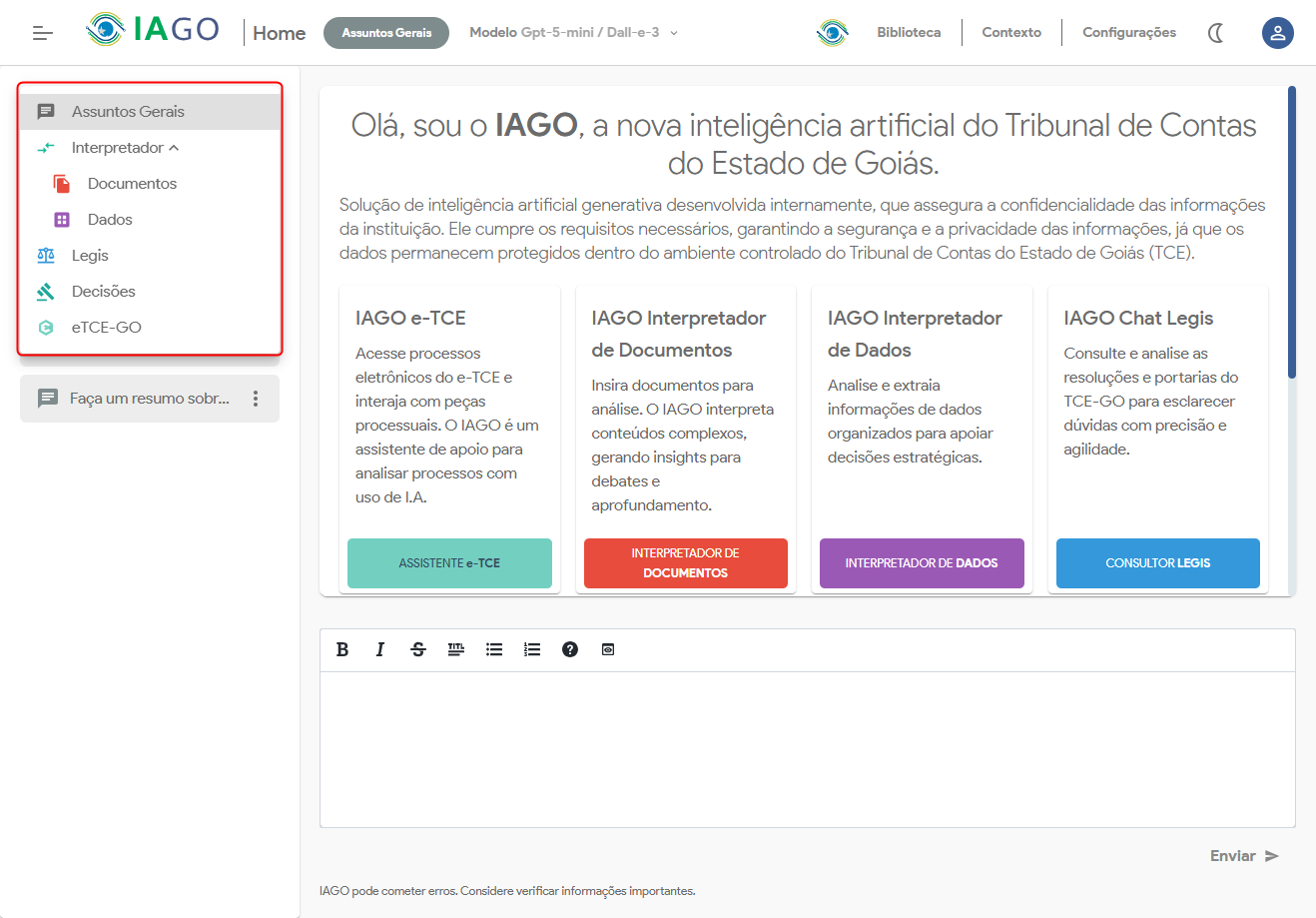Toggle dark mode moon icon
The height and width of the screenshot is (918, 1316).
coord(1215,33)
